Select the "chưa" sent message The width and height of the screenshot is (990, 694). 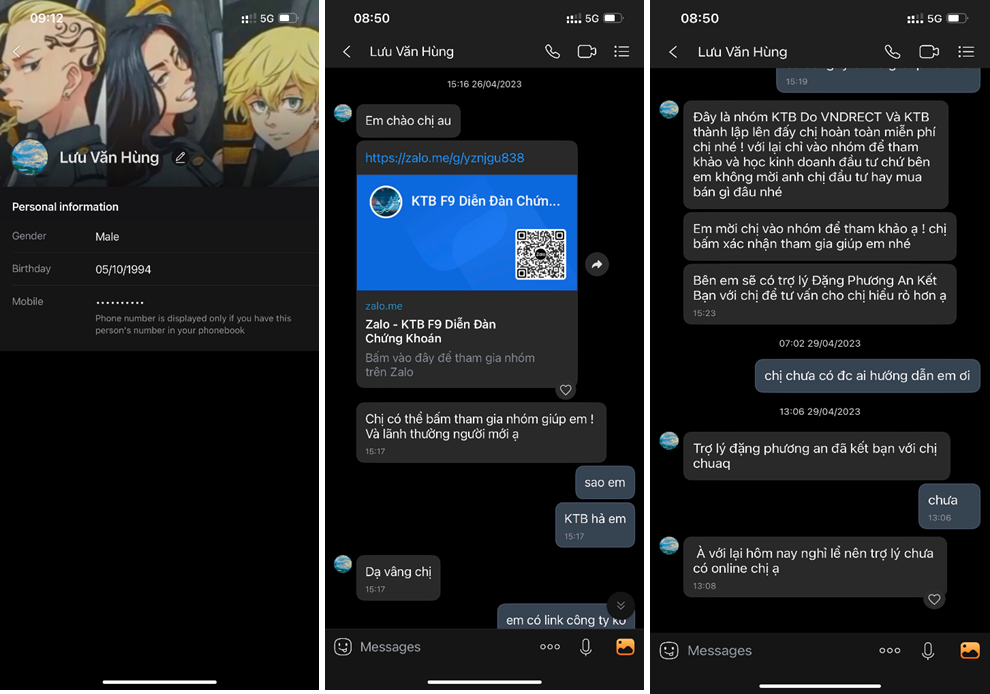[949, 506]
